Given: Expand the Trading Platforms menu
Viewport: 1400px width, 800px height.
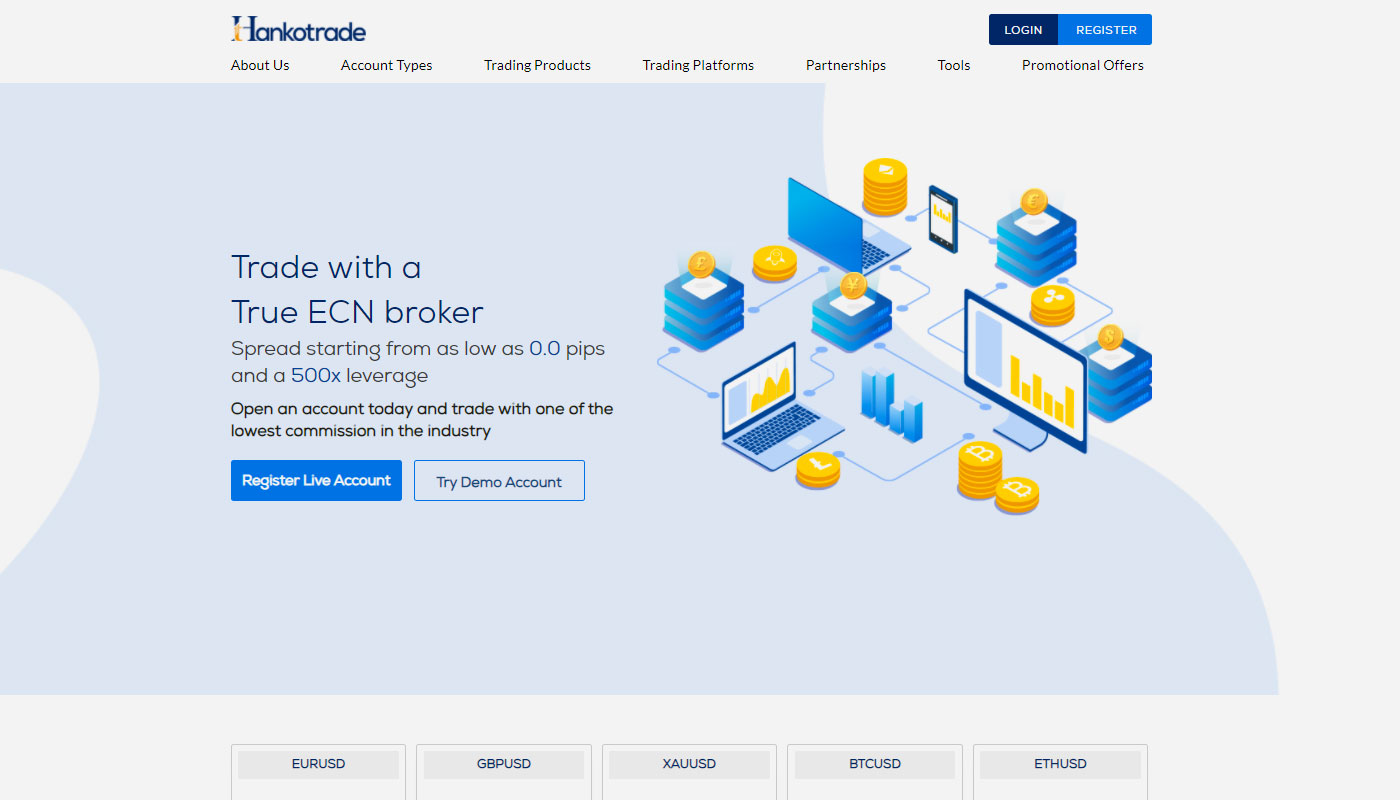Looking at the screenshot, I should pyautogui.click(x=698, y=65).
